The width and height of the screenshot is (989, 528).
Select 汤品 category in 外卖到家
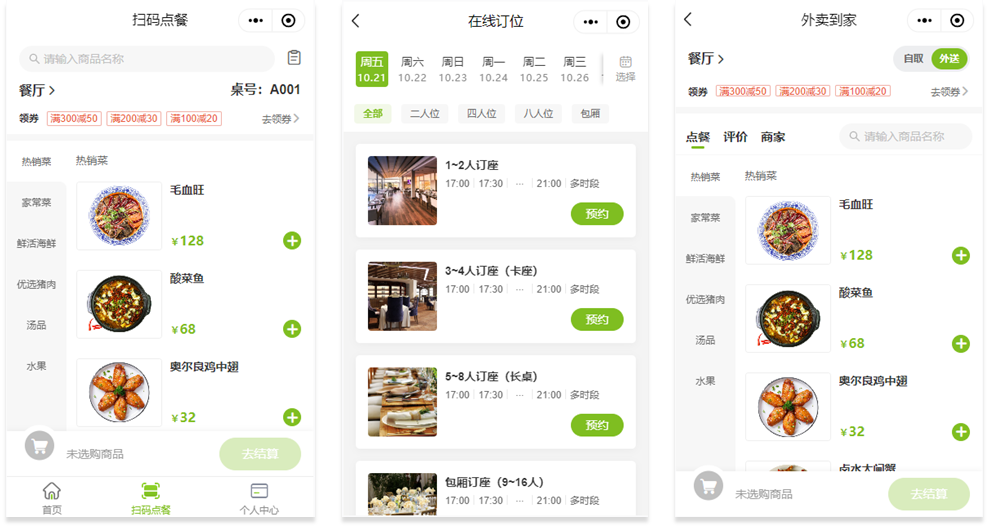click(705, 340)
